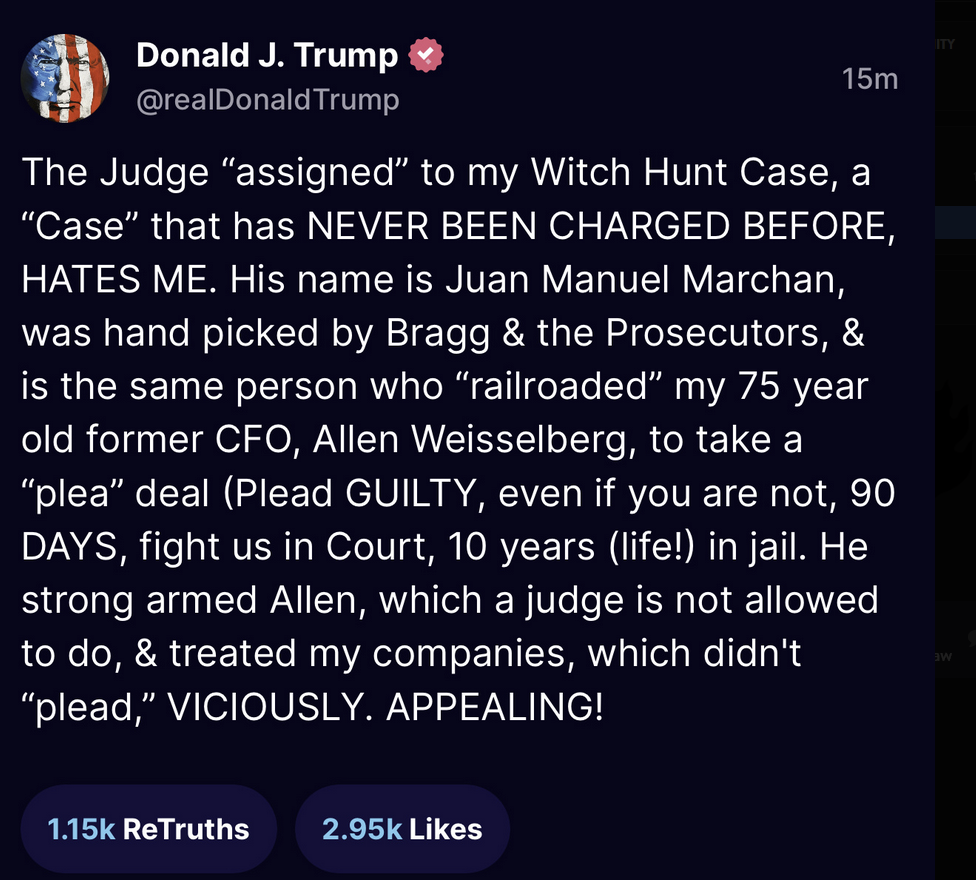This screenshot has height=880, width=976.
Task: Click the 15m post timestamp
Action: (870, 79)
